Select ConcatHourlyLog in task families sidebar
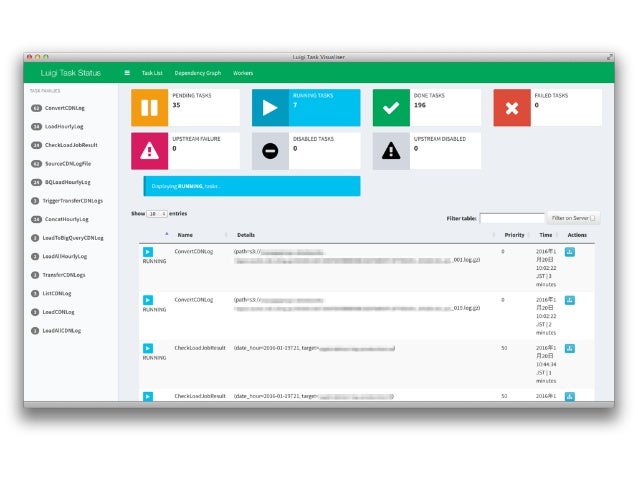Image resolution: width=638 pixels, height=479 pixels. (66, 219)
